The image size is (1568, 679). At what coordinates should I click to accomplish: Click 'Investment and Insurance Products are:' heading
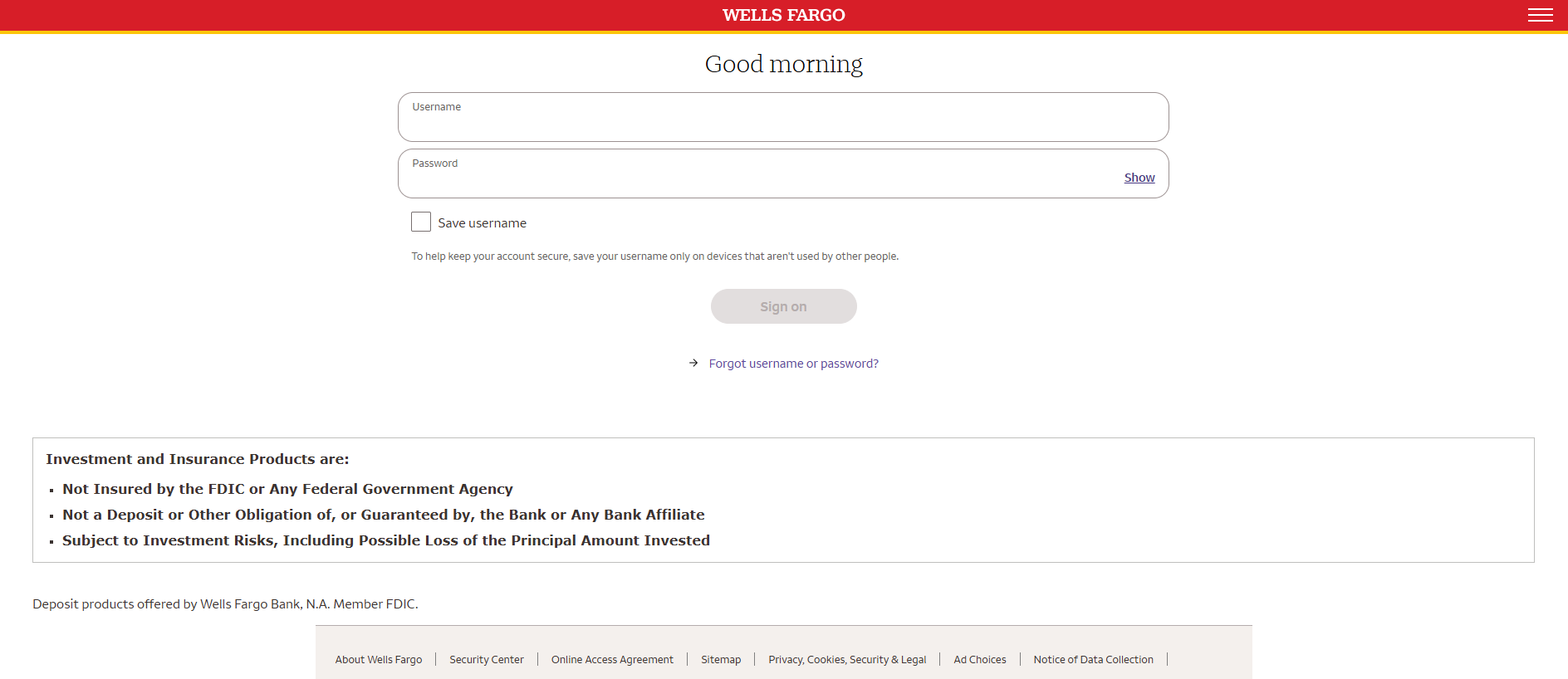[x=198, y=459]
